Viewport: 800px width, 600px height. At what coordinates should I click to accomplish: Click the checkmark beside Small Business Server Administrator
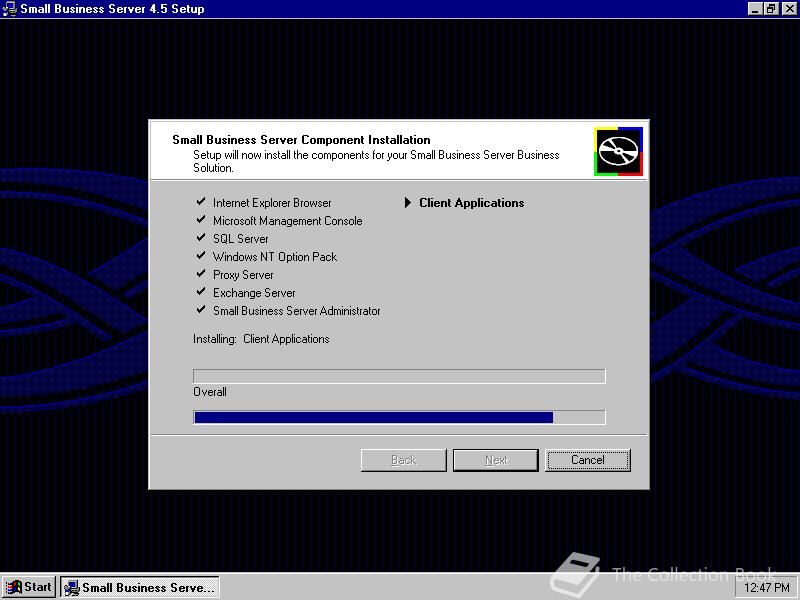(201, 309)
